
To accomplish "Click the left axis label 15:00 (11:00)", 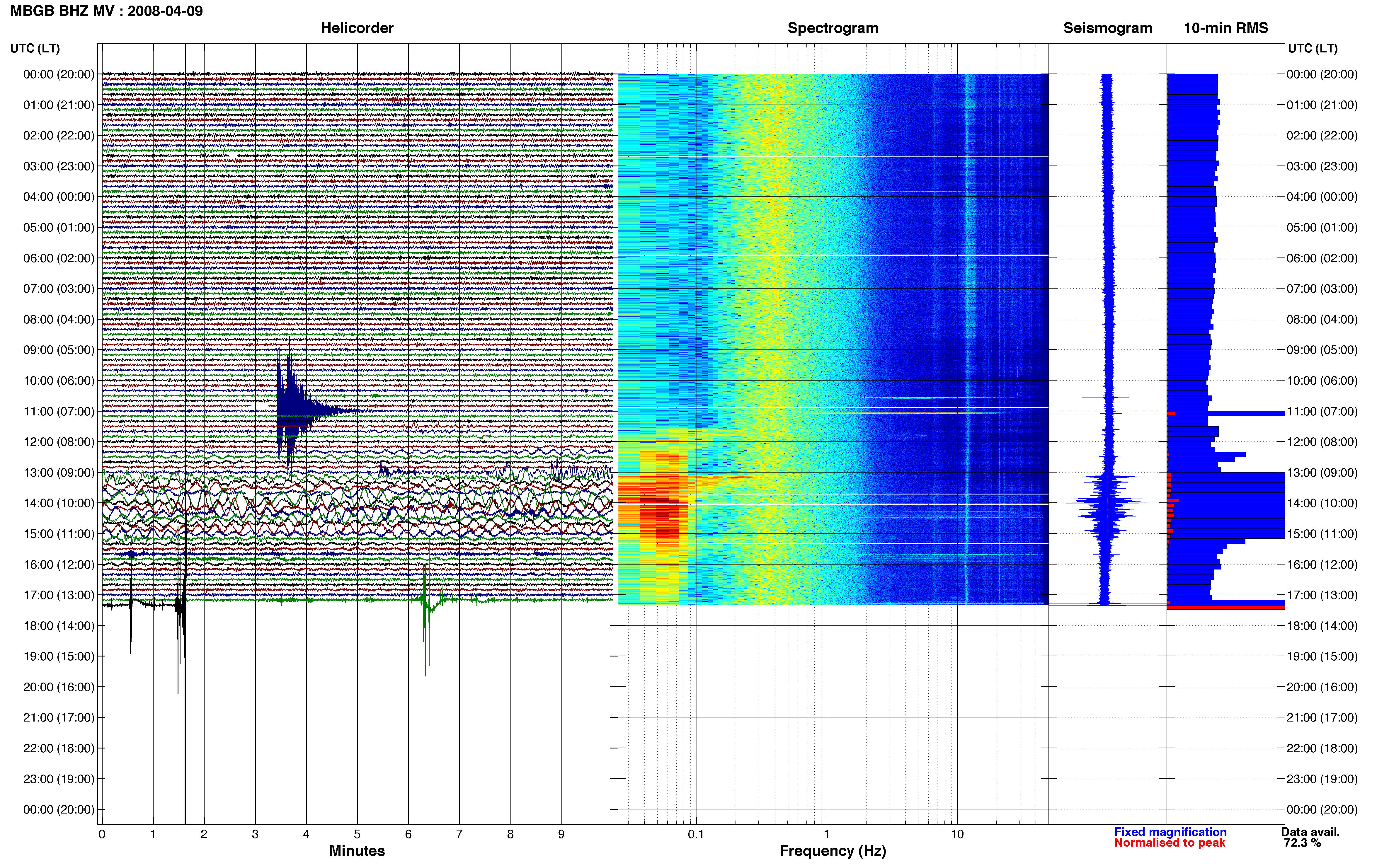I will tap(59, 534).
